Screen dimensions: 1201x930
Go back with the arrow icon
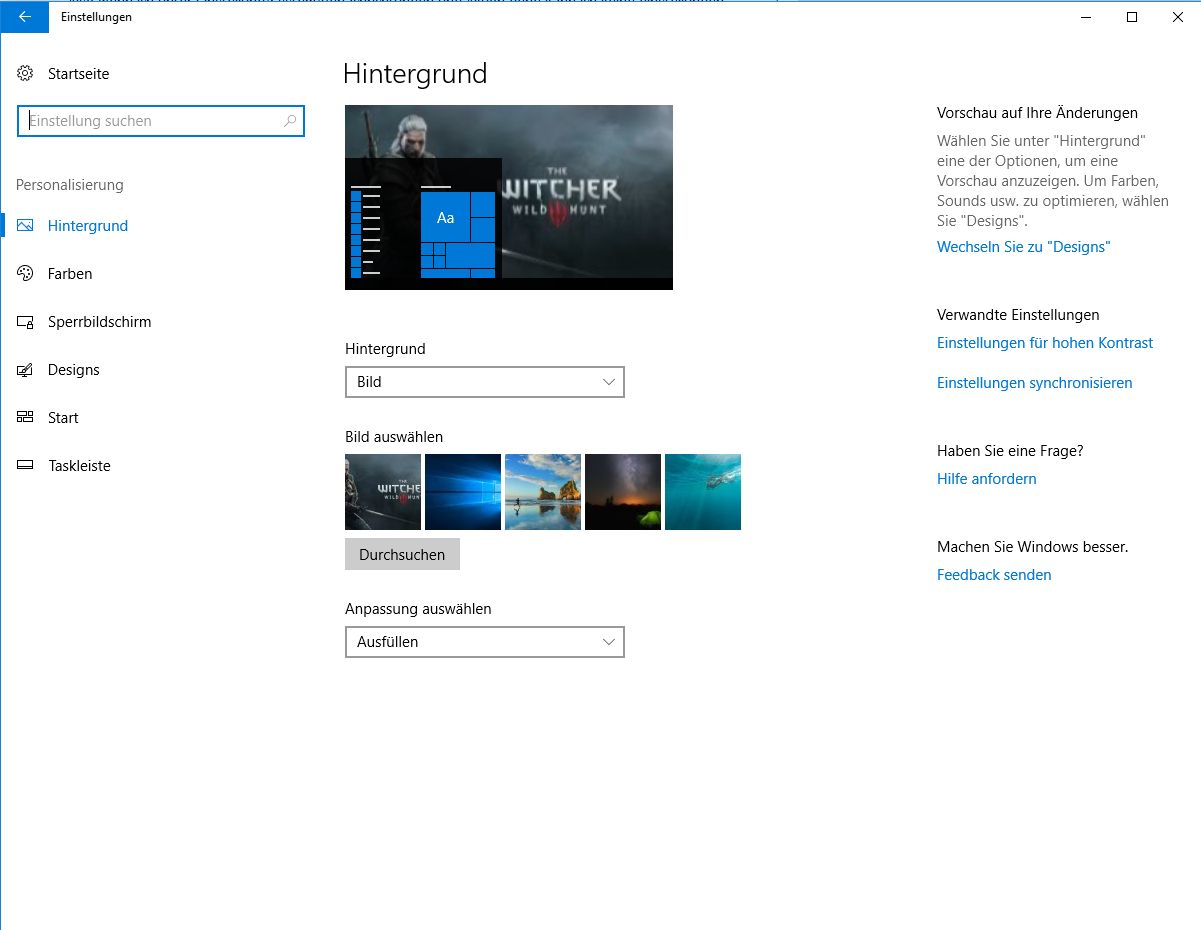click(x=24, y=17)
